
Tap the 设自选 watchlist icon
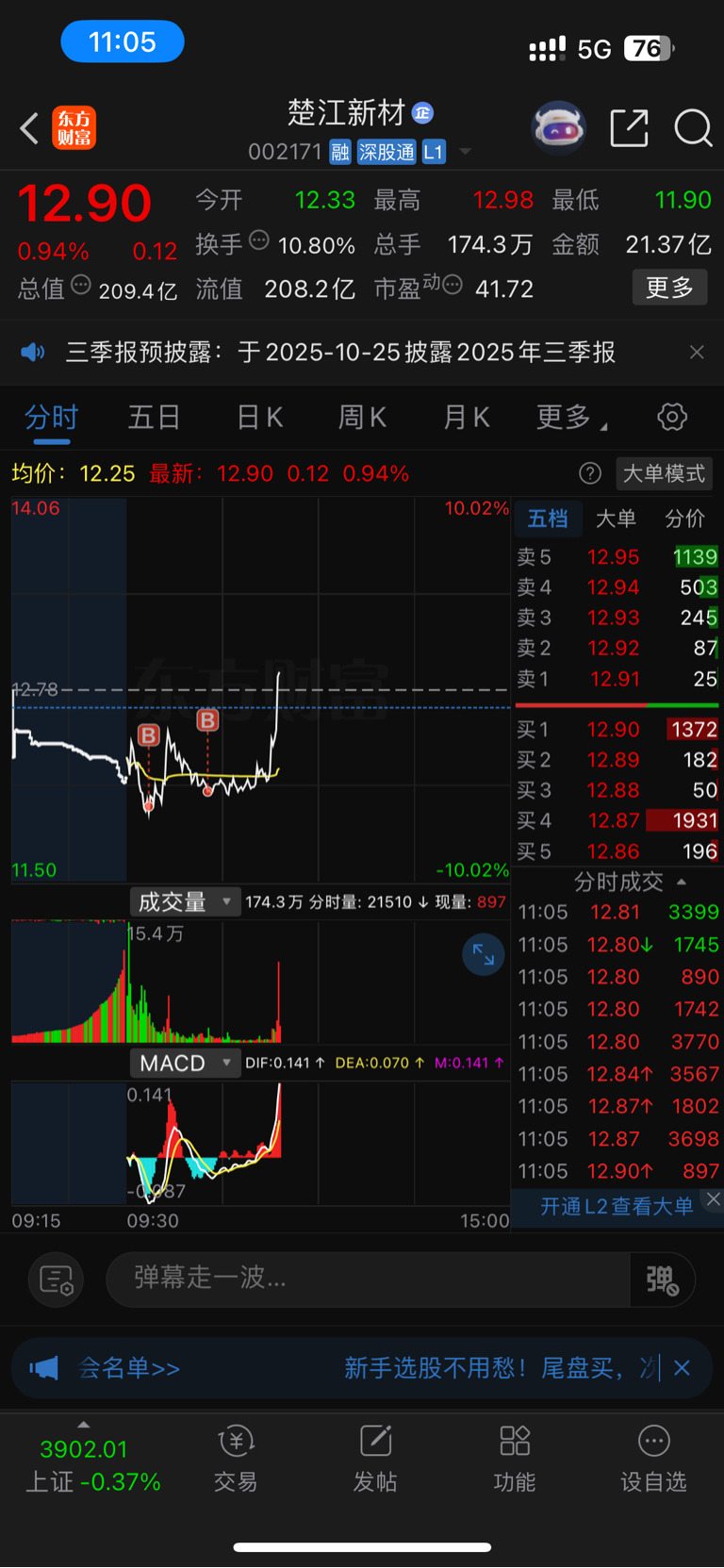(653, 1460)
